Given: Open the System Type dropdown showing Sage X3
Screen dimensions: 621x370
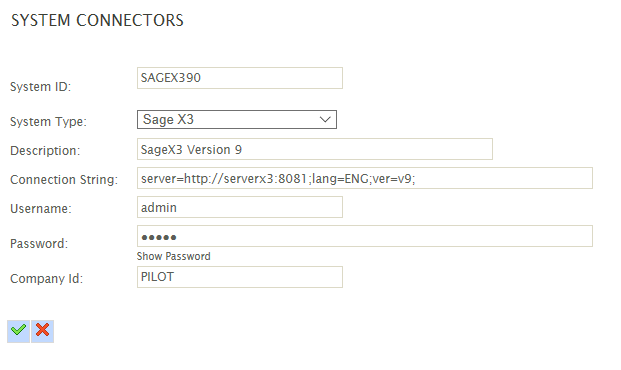Looking at the screenshot, I should (x=237, y=119).
